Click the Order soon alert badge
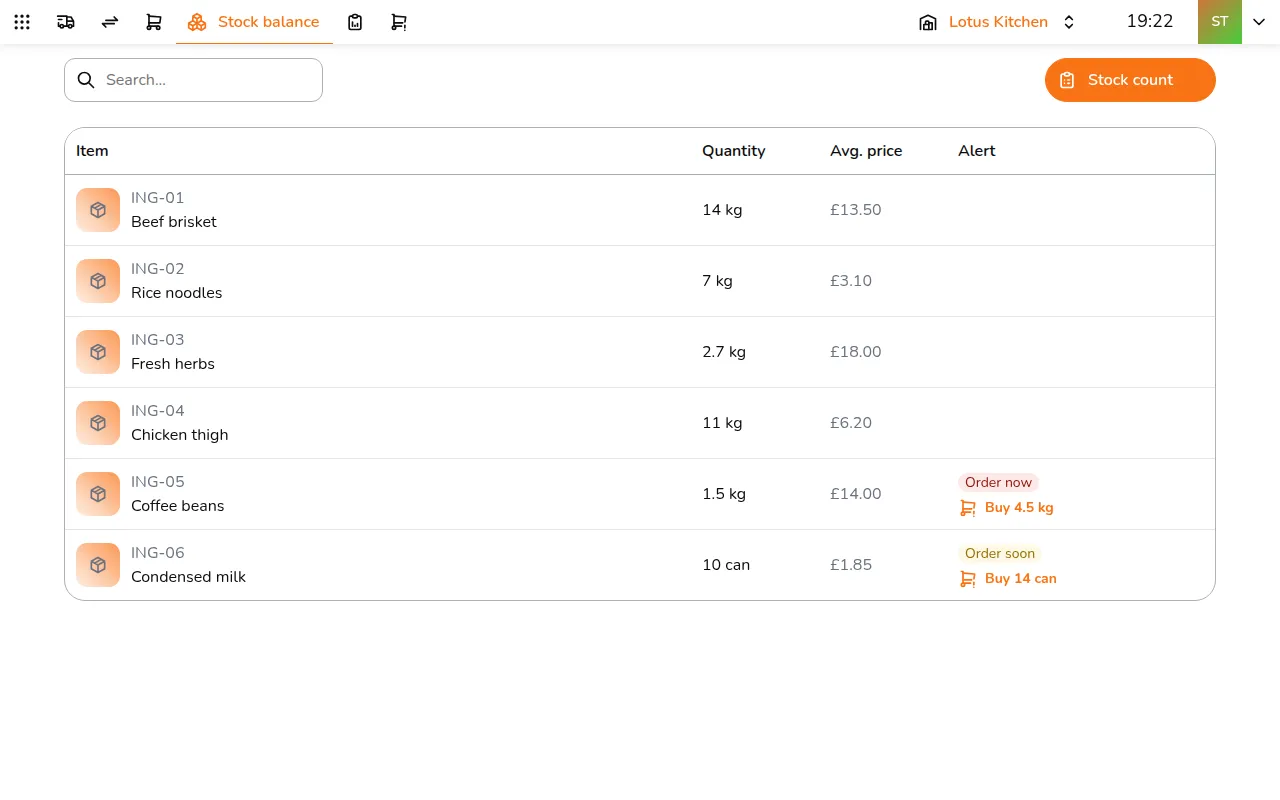 point(1000,553)
